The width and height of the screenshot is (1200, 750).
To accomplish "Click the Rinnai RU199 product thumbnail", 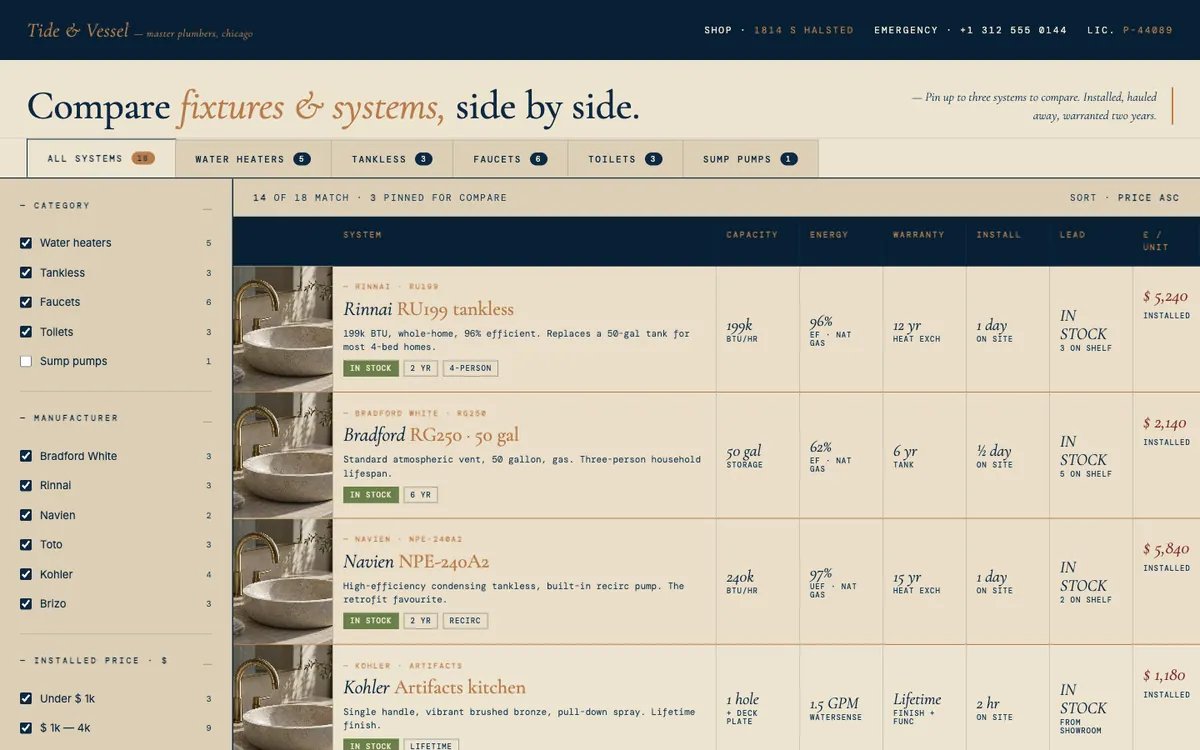I will tap(283, 329).
